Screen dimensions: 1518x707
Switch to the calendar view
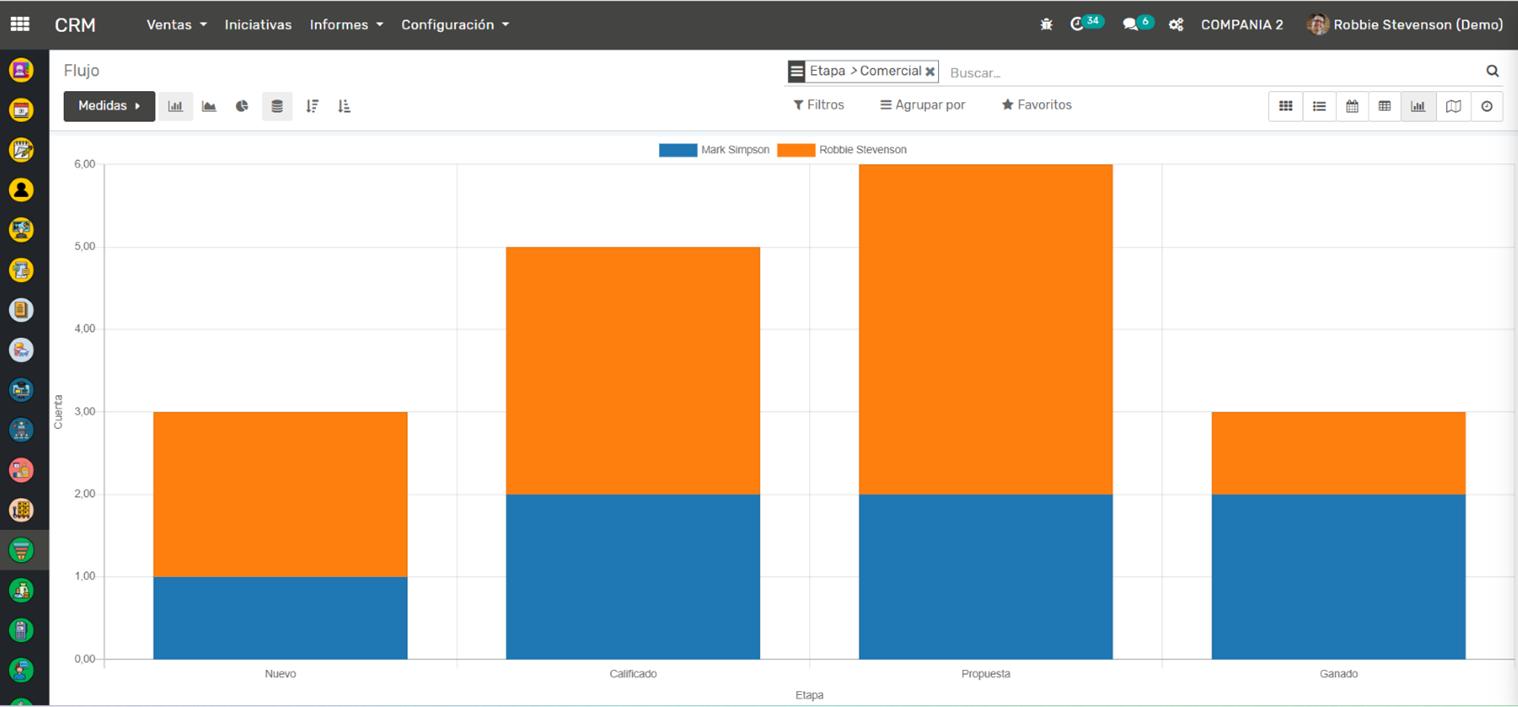(1352, 106)
